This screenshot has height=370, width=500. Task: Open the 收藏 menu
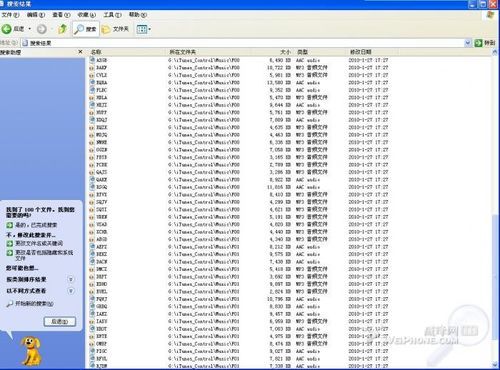click(x=87, y=15)
